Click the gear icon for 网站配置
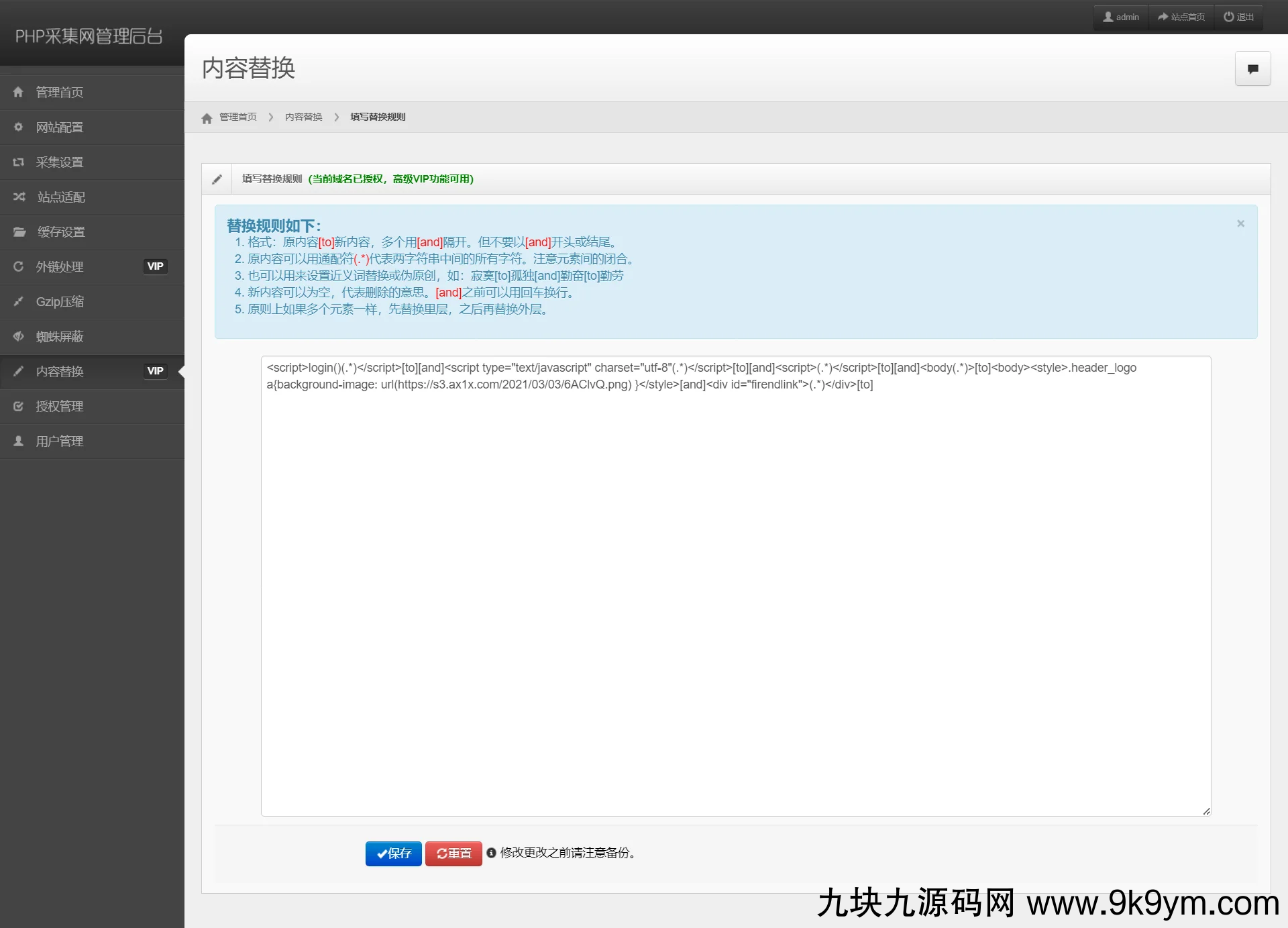 (x=18, y=127)
